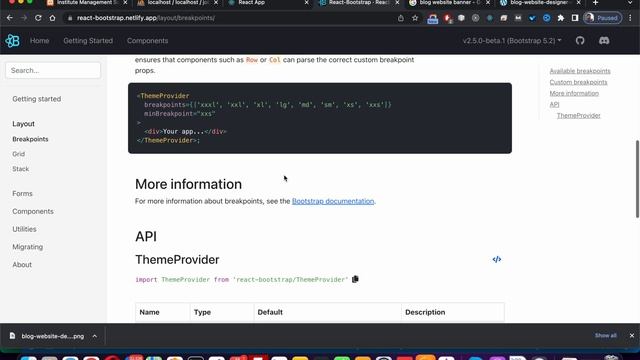Click the page vertical scrollbar thumb
This screenshot has width=640, height=360.
tap(637, 179)
